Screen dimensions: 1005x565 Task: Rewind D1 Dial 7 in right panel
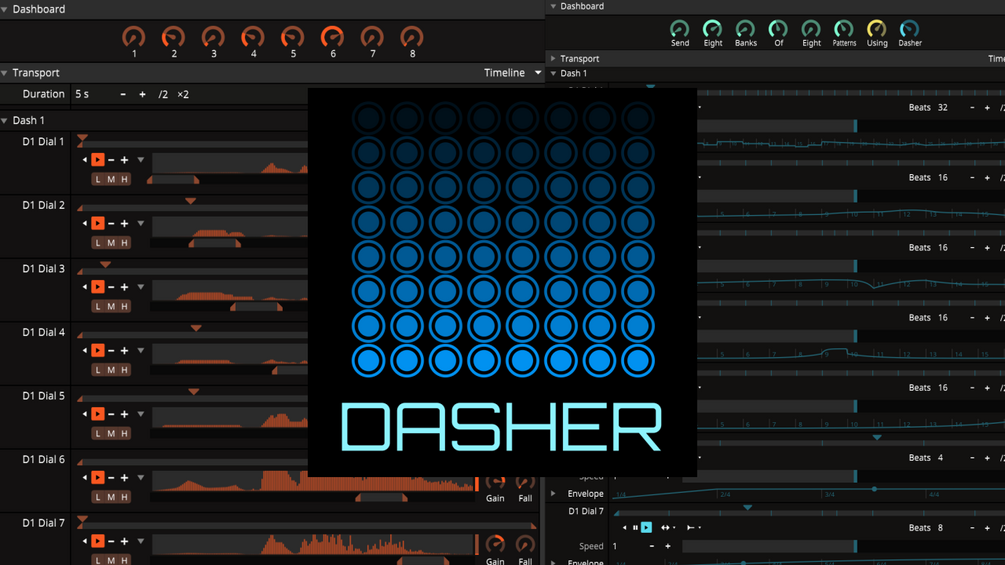[625, 528]
